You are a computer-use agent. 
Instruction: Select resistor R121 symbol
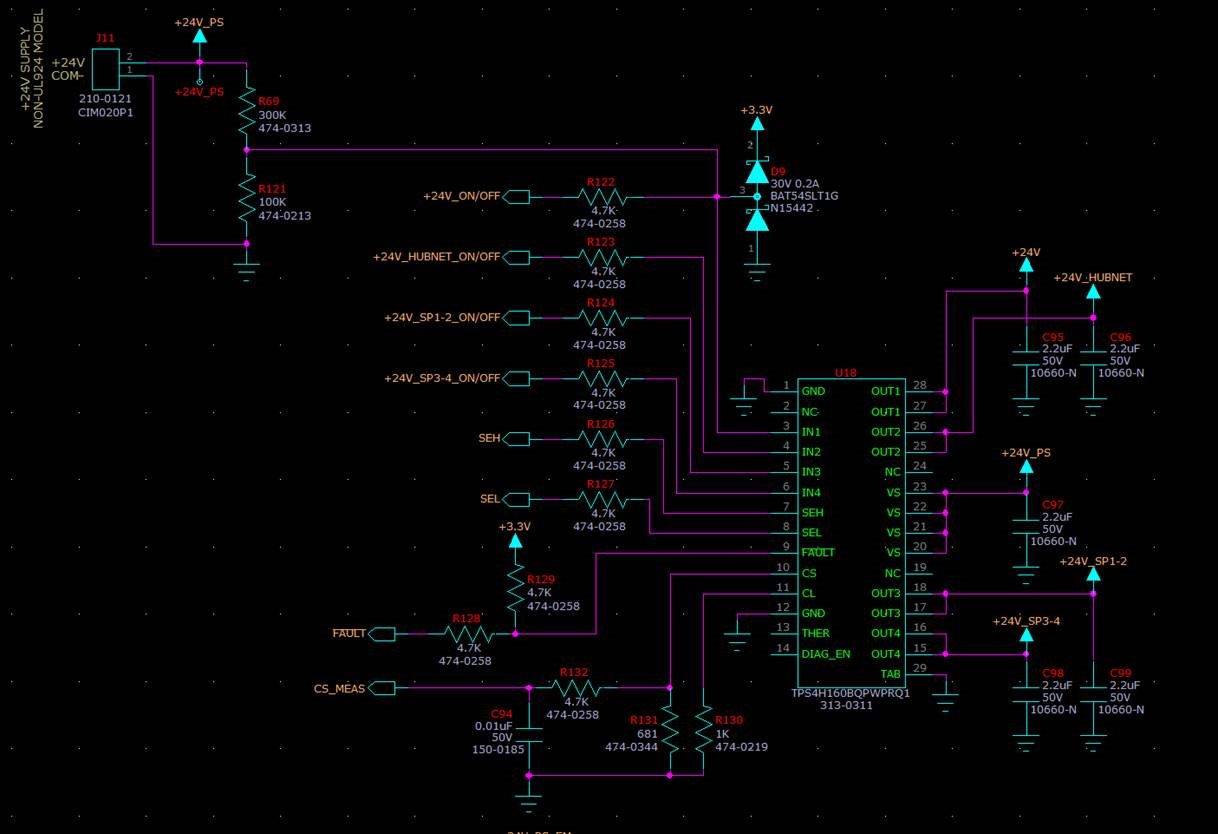pos(247,196)
